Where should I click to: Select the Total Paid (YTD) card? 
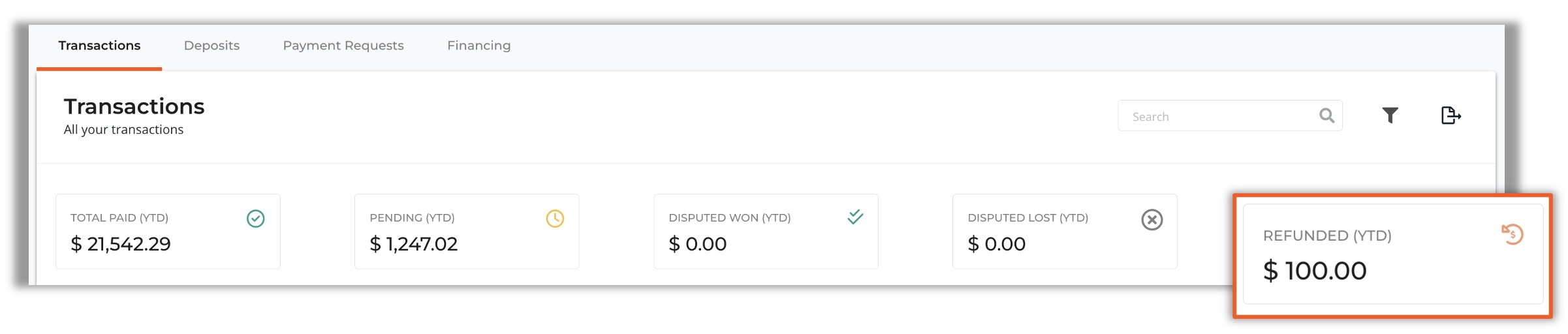coord(168,232)
